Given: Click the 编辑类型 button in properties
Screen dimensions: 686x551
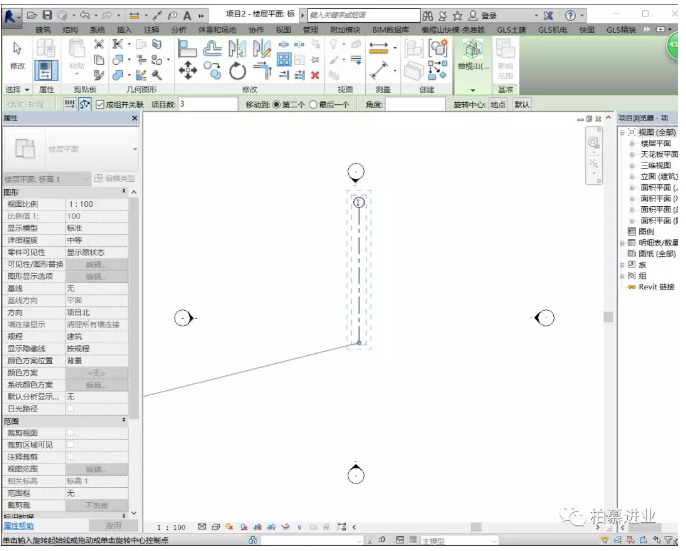Looking at the screenshot, I should point(115,179).
